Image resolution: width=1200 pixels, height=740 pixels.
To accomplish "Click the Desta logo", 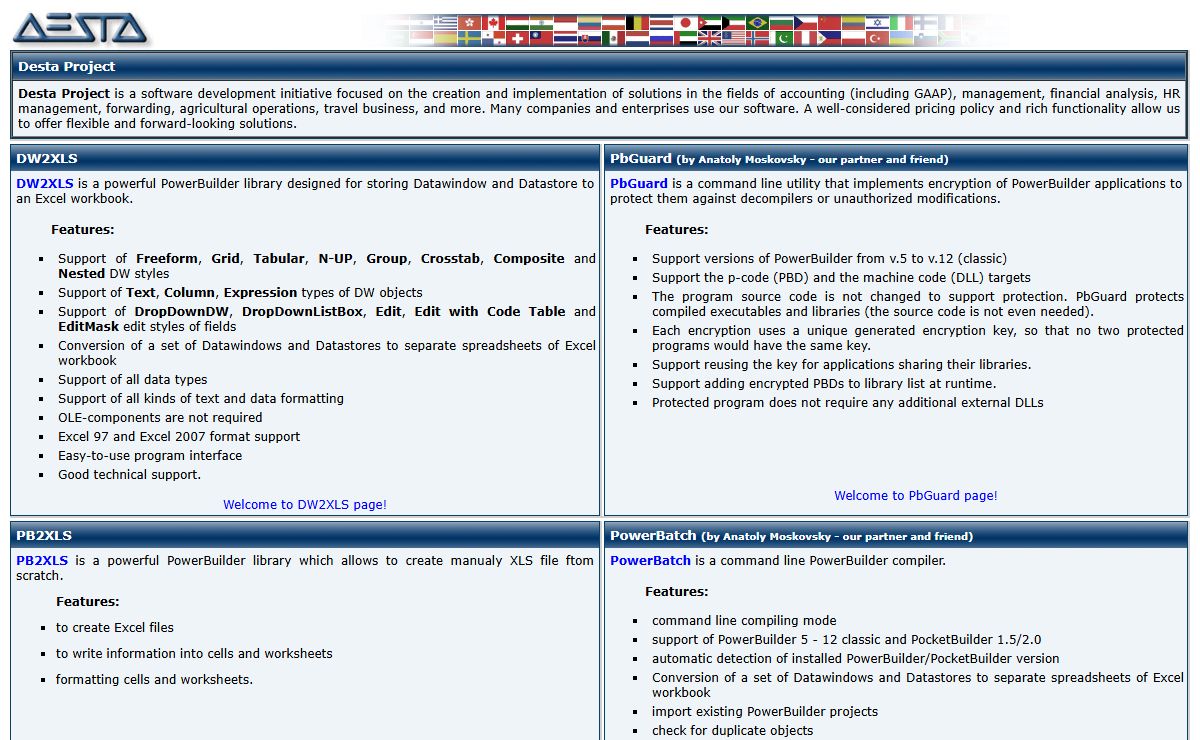I will pos(80,28).
